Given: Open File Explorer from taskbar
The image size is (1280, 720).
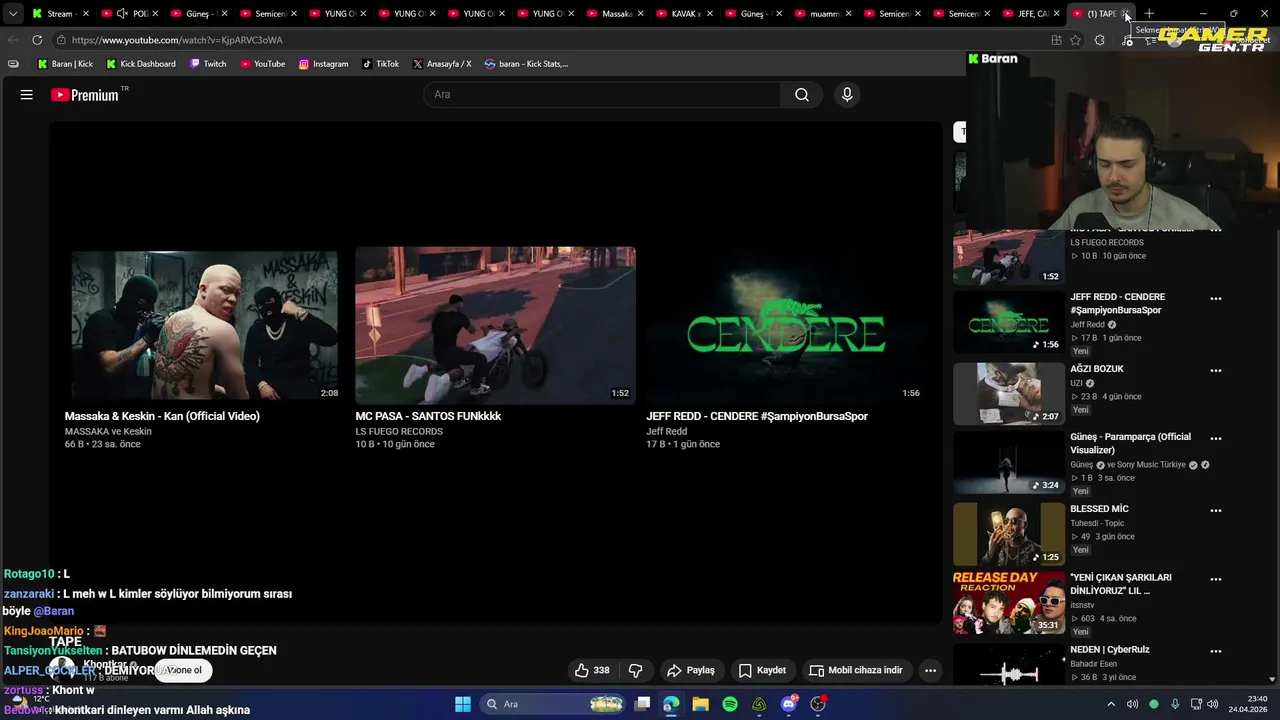Looking at the screenshot, I should [700, 704].
